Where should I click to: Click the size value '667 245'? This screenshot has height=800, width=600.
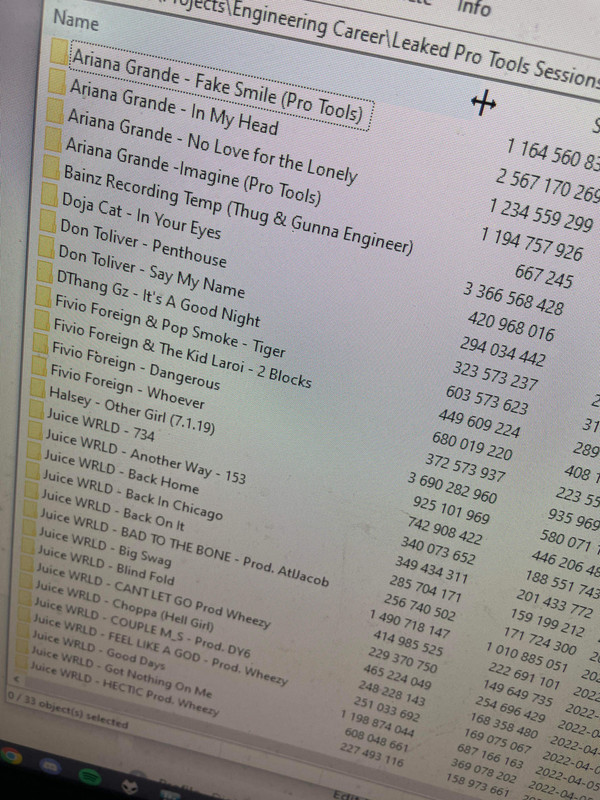click(x=544, y=276)
